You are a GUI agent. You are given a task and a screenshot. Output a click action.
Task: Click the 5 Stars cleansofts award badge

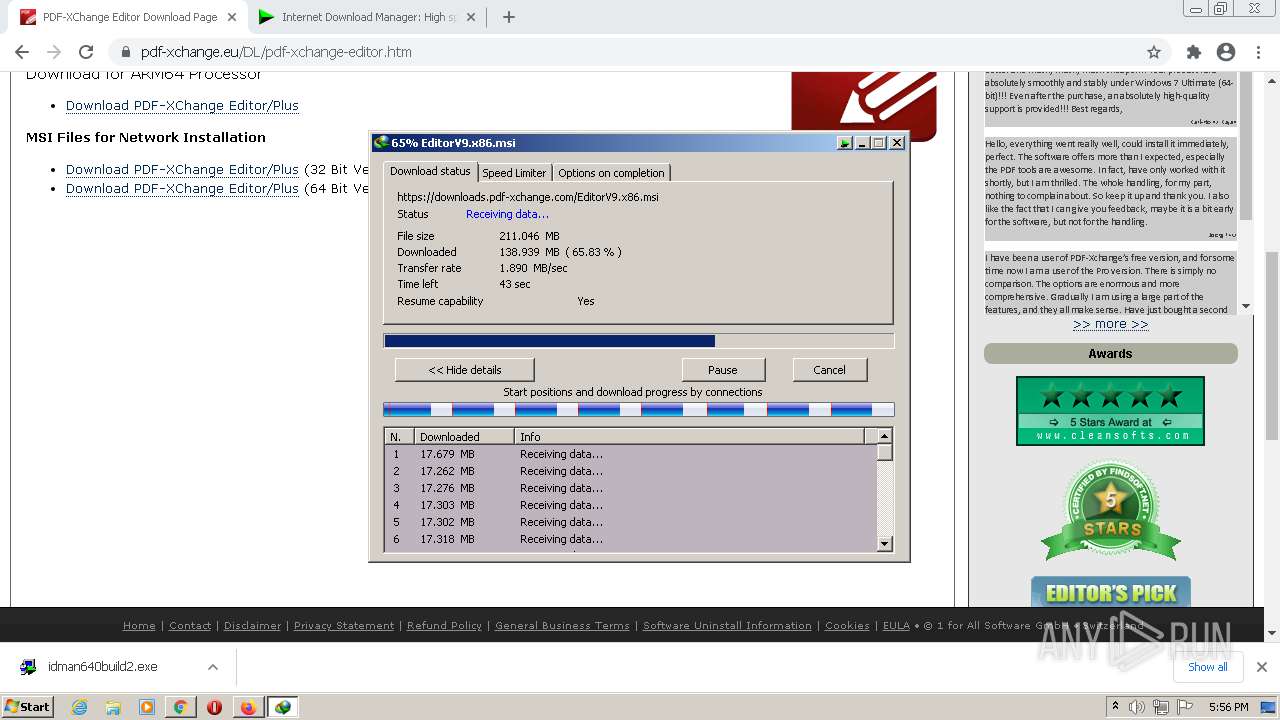point(1110,411)
